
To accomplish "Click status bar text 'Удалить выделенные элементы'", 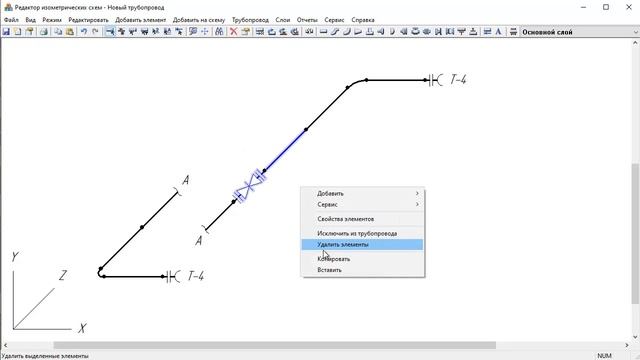I will point(45,356).
